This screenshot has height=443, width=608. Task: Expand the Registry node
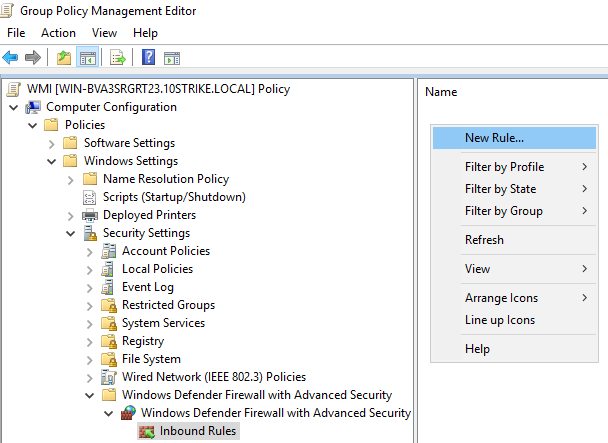click(x=90, y=342)
